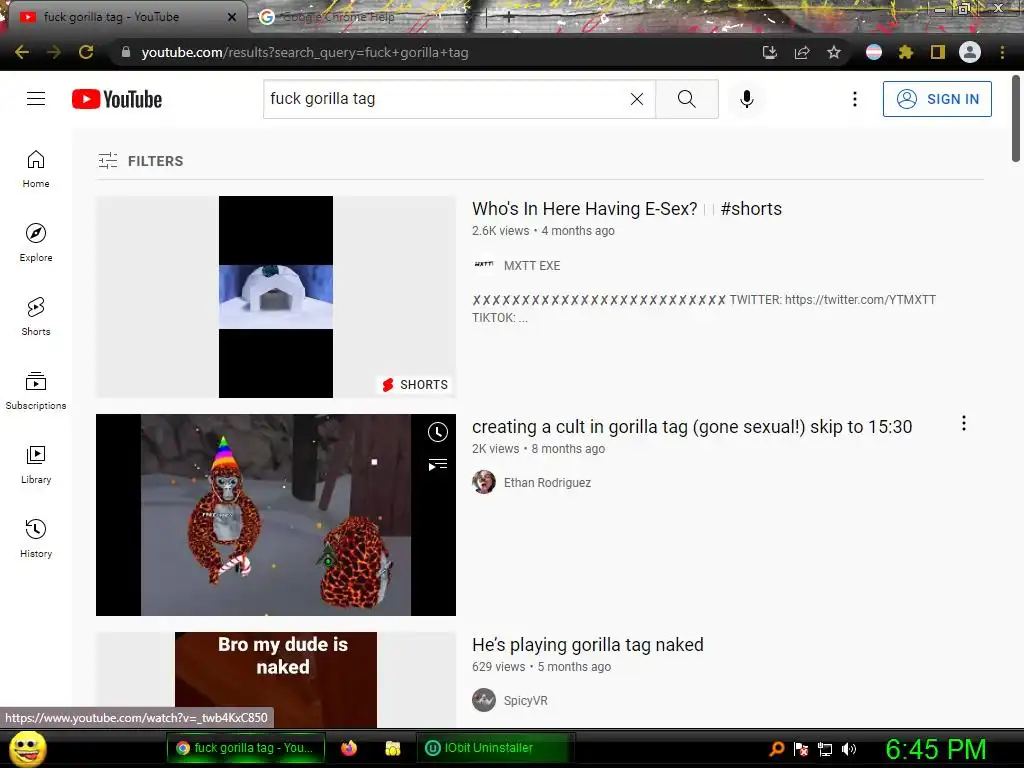The height and width of the screenshot is (768, 1024).
Task: Open 'He's playing gorilla tag naked' title
Action: [588, 645]
